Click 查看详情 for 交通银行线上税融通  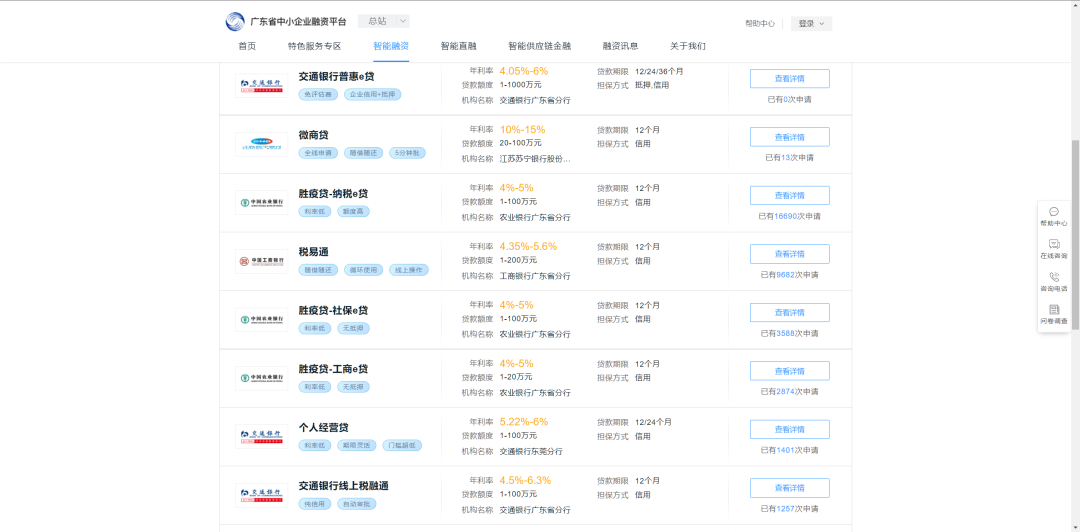(x=789, y=489)
